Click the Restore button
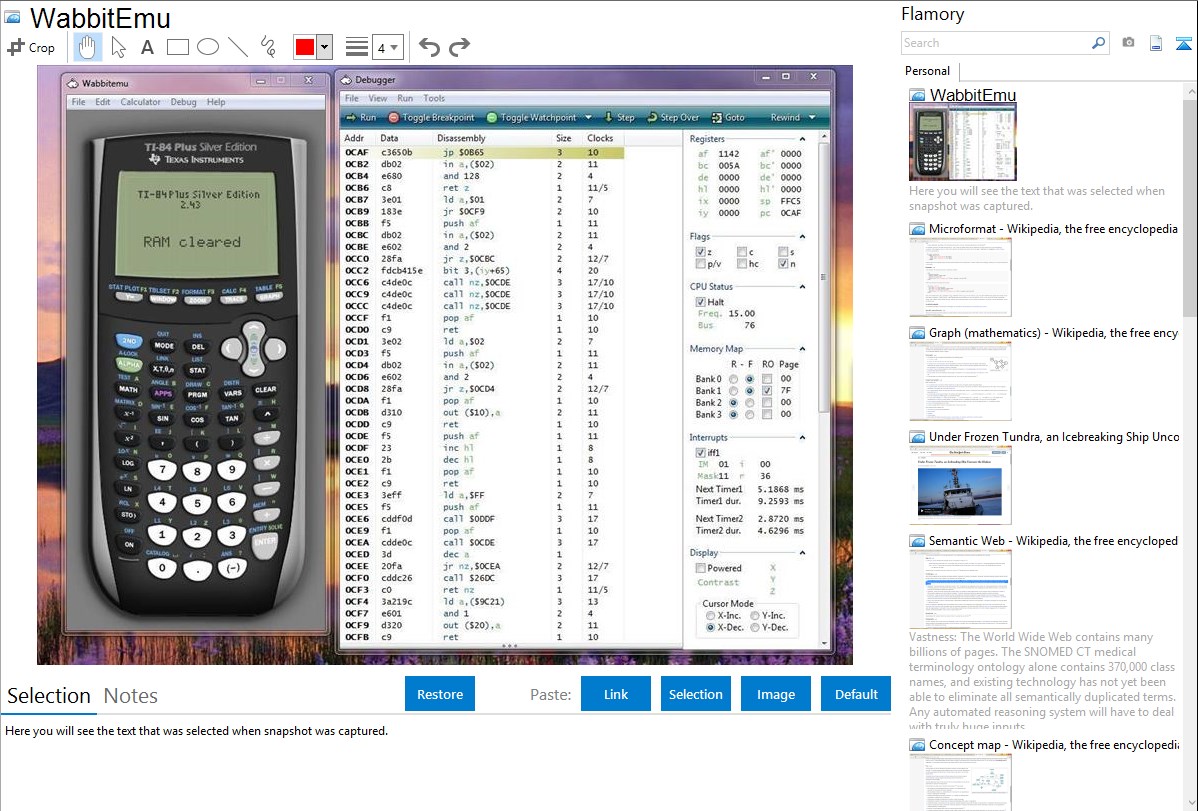This screenshot has width=1198, height=811. click(x=440, y=694)
